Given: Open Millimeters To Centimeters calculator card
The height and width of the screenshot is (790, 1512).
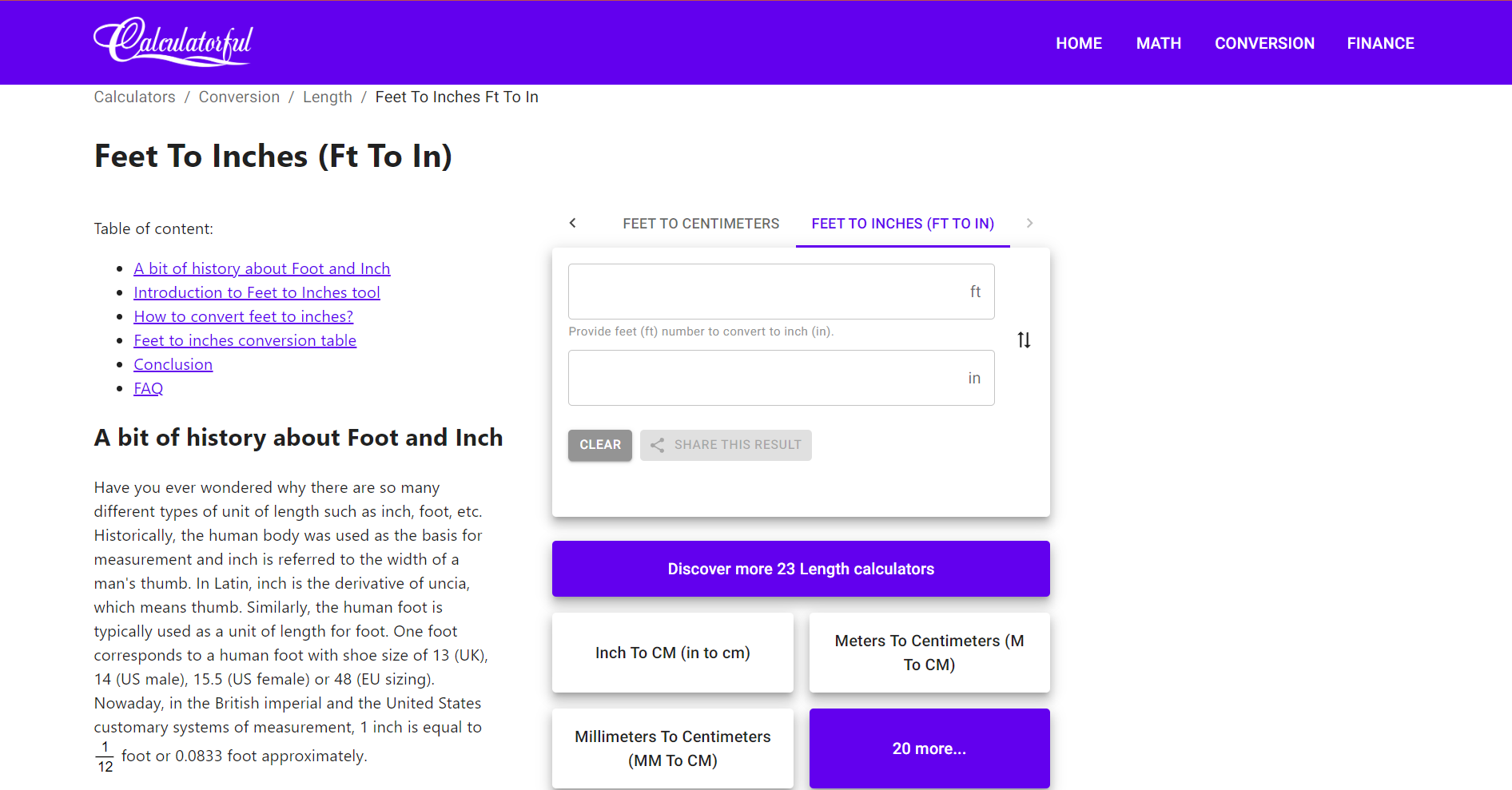Looking at the screenshot, I should tap(673, 748).
